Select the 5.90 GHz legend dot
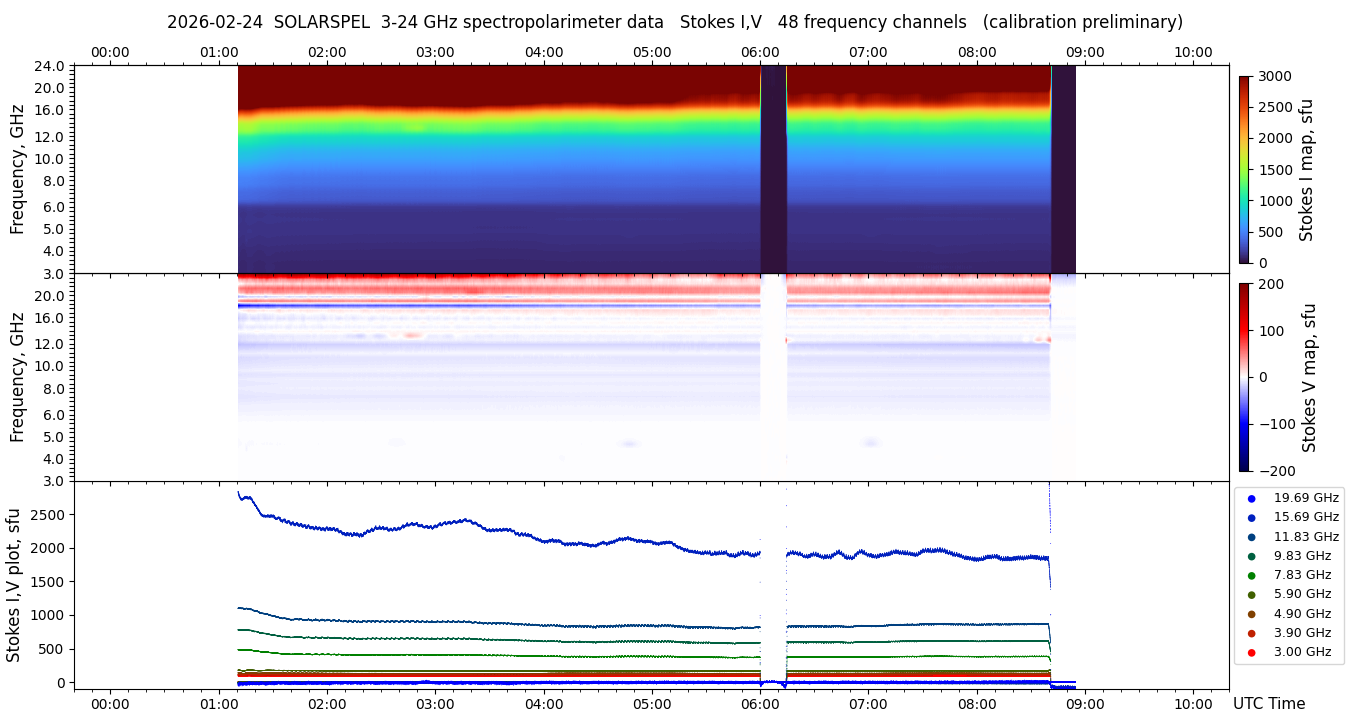Viewport: 1350px width, 725px height. pos(1251,595)
